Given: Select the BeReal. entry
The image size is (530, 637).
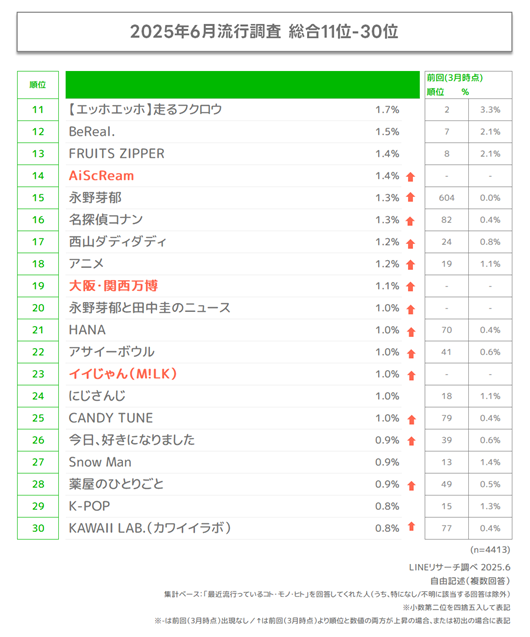Looking at the screenshot, I should (92, 132).
